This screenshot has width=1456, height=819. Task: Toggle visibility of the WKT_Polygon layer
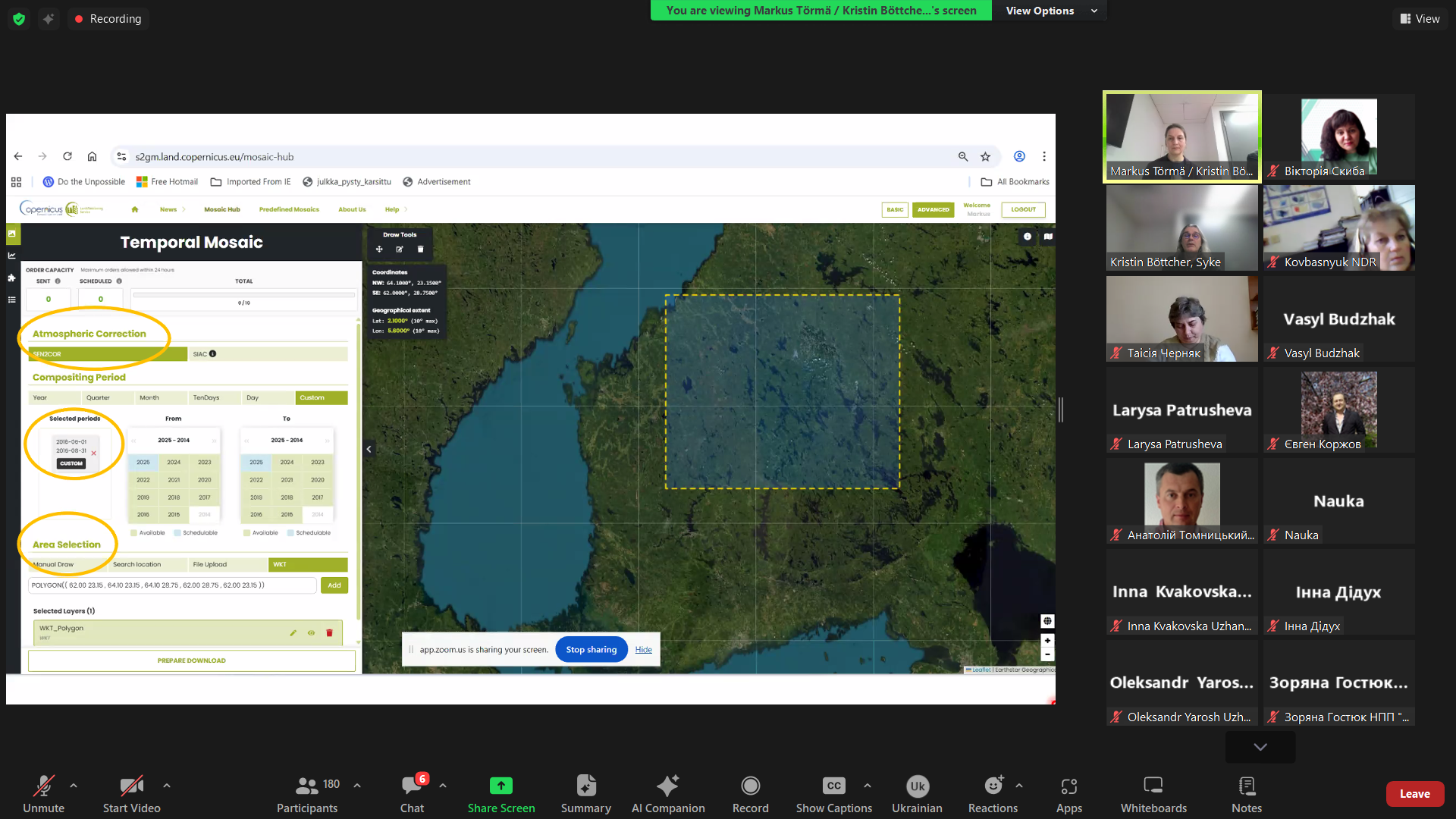point(311,632)
